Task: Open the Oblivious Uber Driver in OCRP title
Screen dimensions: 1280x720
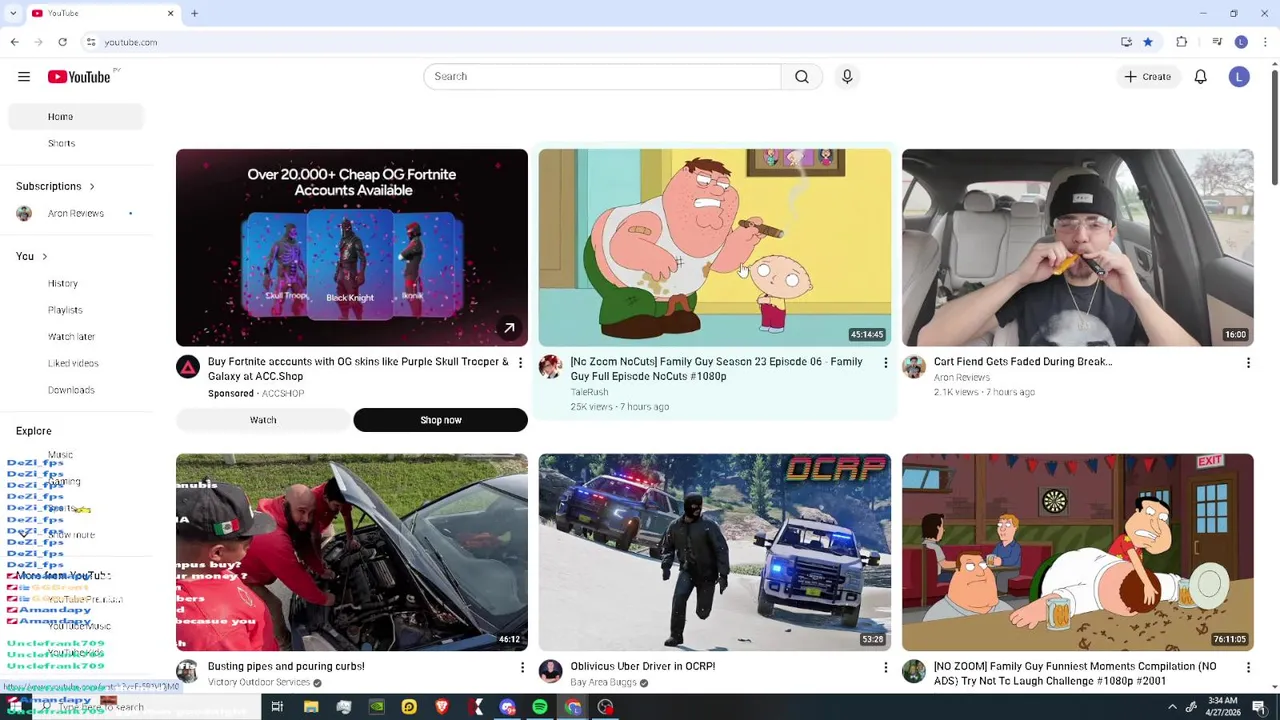Action: point(642,666)
